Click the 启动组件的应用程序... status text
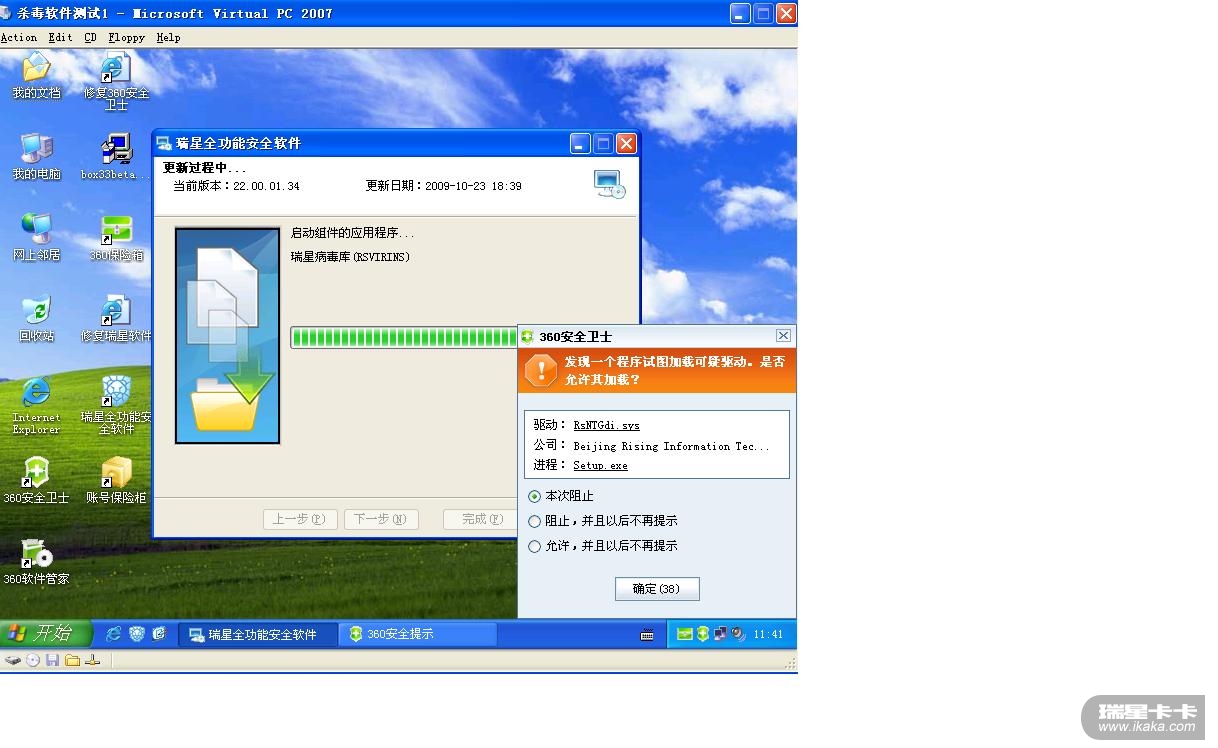This screenshot has width=1218, height=748. [x=352, y=233]
